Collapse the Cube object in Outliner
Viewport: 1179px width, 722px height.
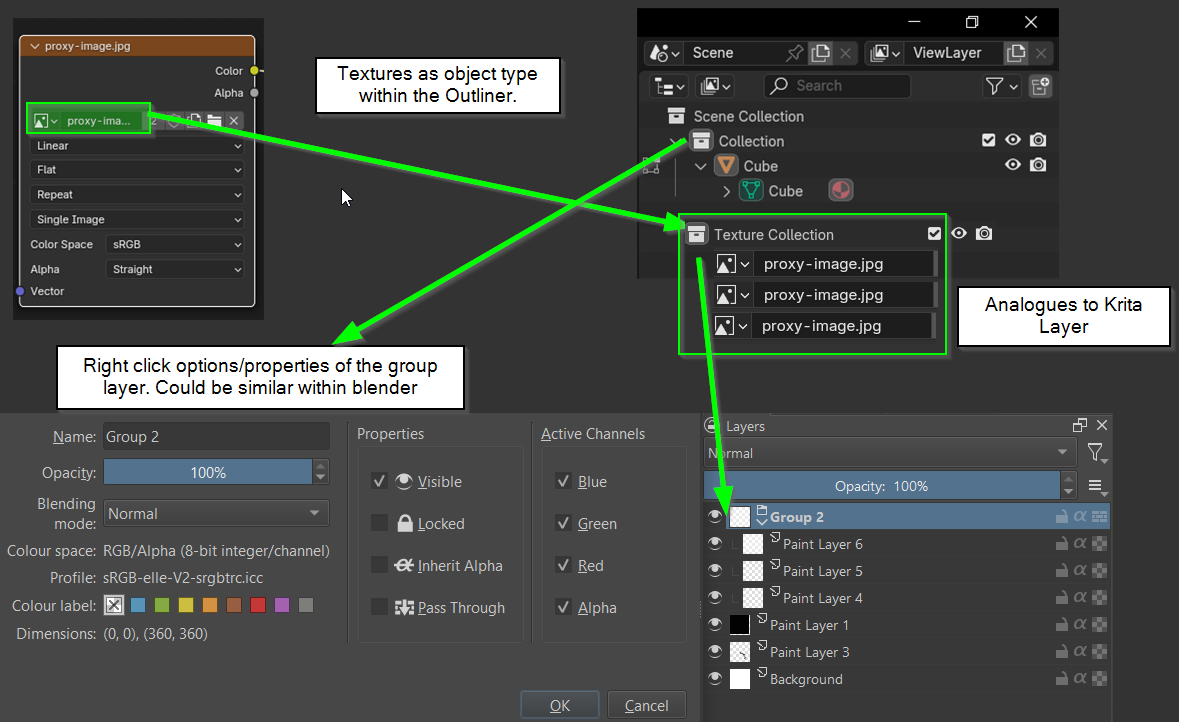click(700, 166)
